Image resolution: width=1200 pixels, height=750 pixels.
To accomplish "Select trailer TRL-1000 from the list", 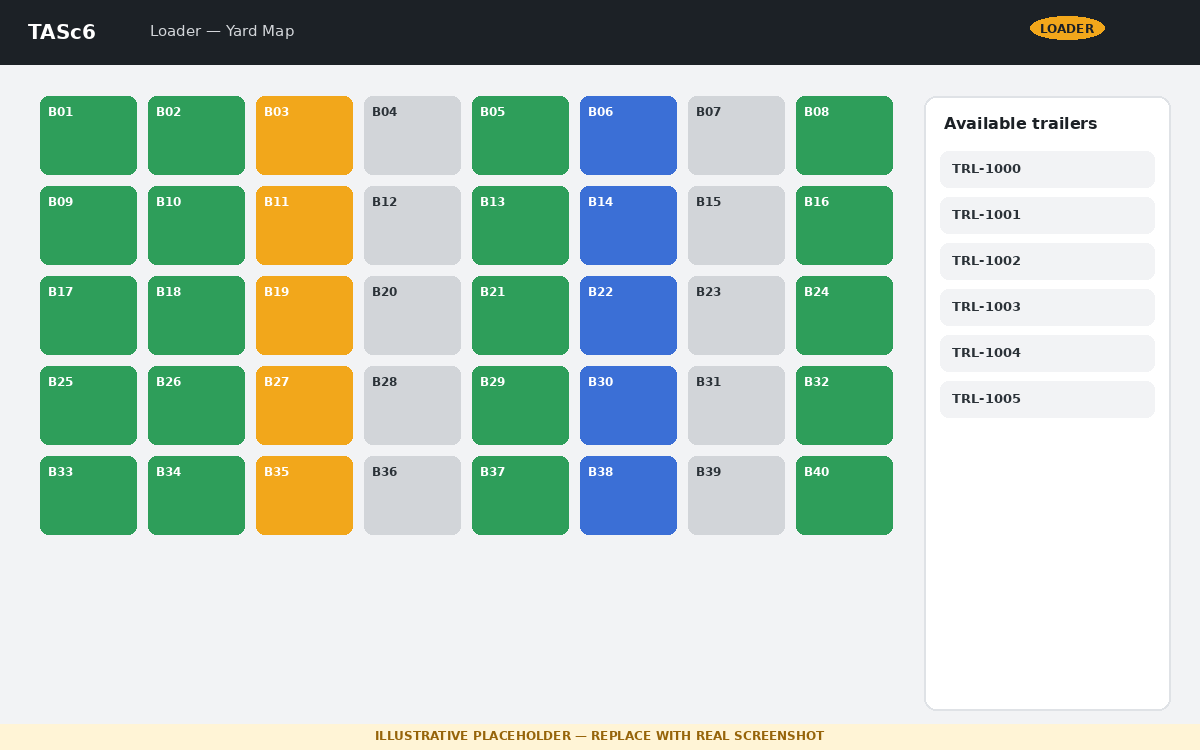I will click(x=1047, y=170).
